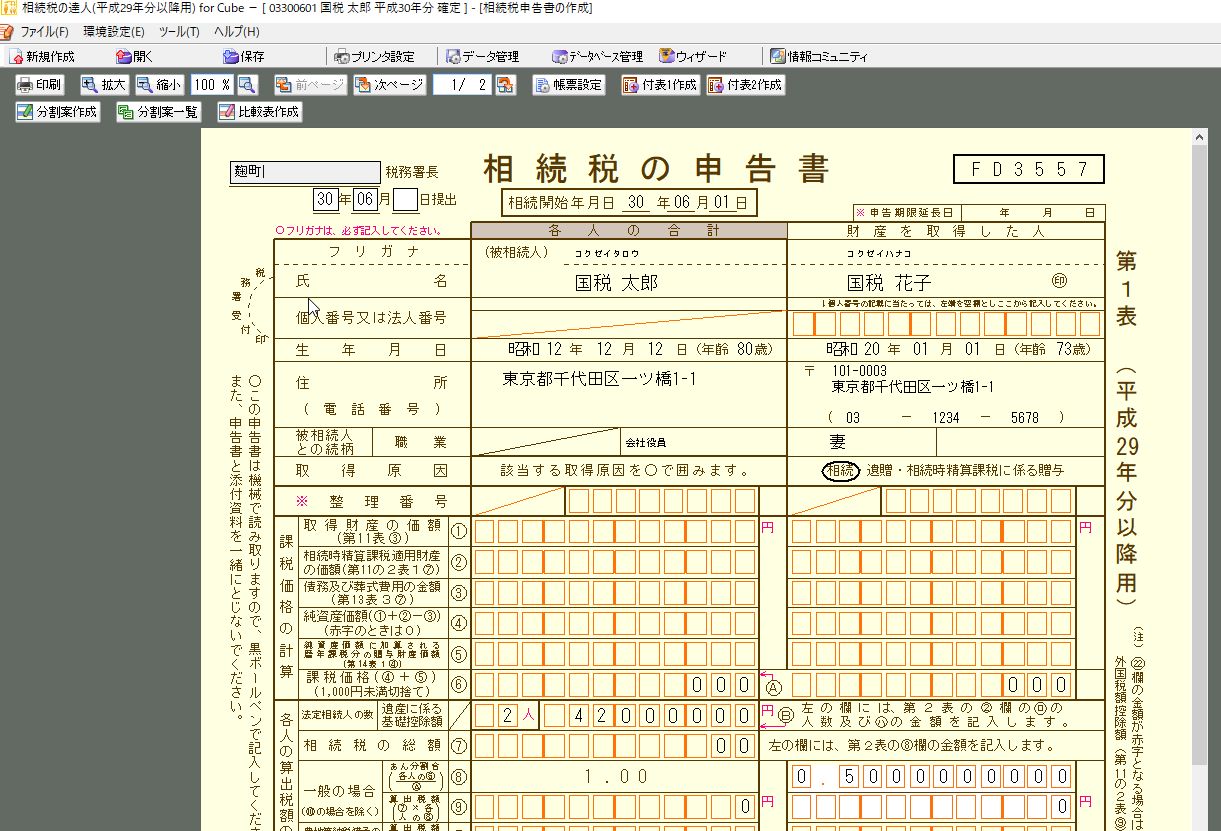The image size is (1221, 831).
Task: Click the furigana コクゼイタロウ
Action: (607, 253)
